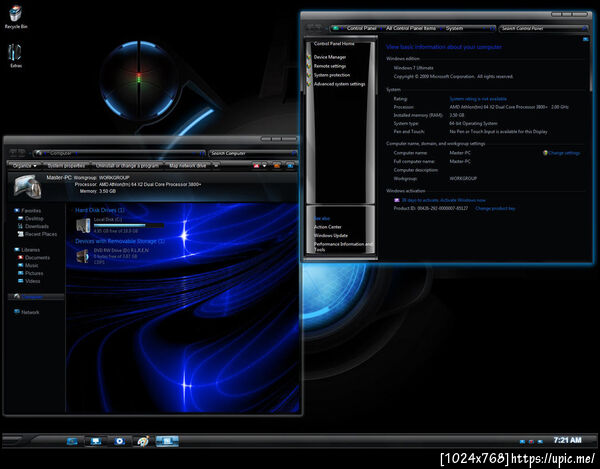This screenshot has width=600, height=469.
Task: Click the change view icon in Explorer toolbar
Action: point(256,166)
